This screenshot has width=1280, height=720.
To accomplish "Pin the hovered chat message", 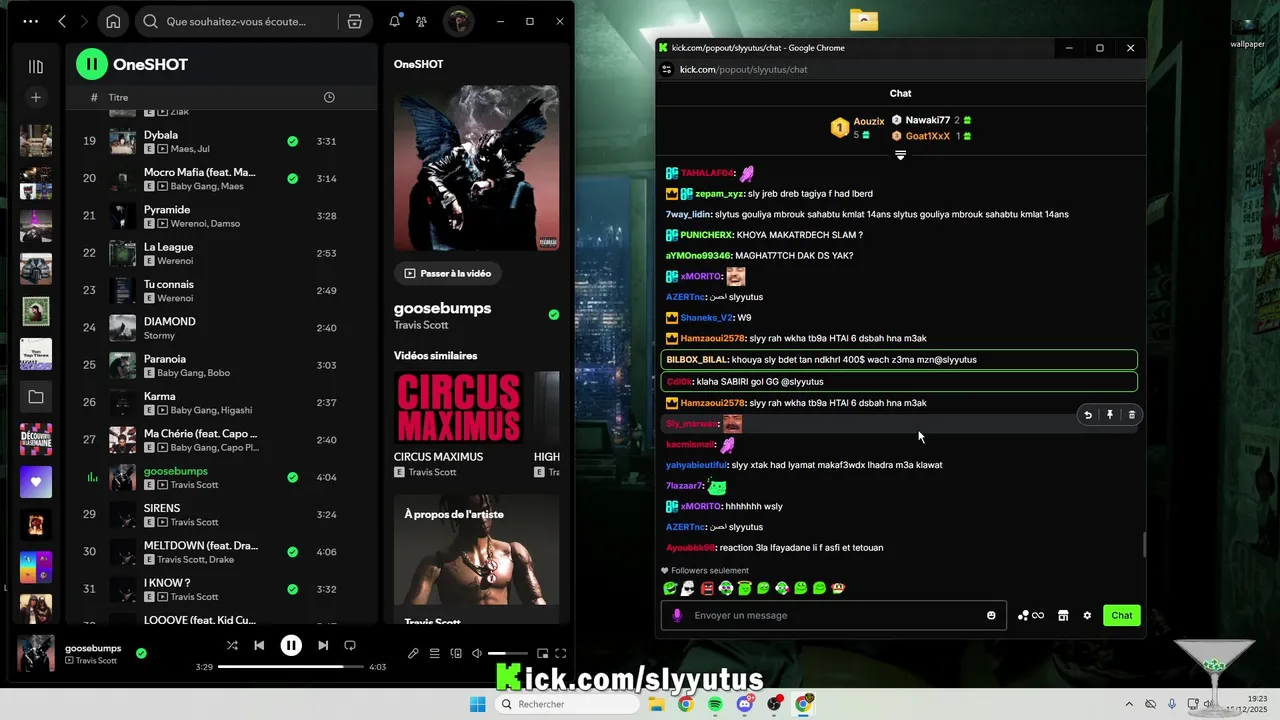I will click(1110, 415).
